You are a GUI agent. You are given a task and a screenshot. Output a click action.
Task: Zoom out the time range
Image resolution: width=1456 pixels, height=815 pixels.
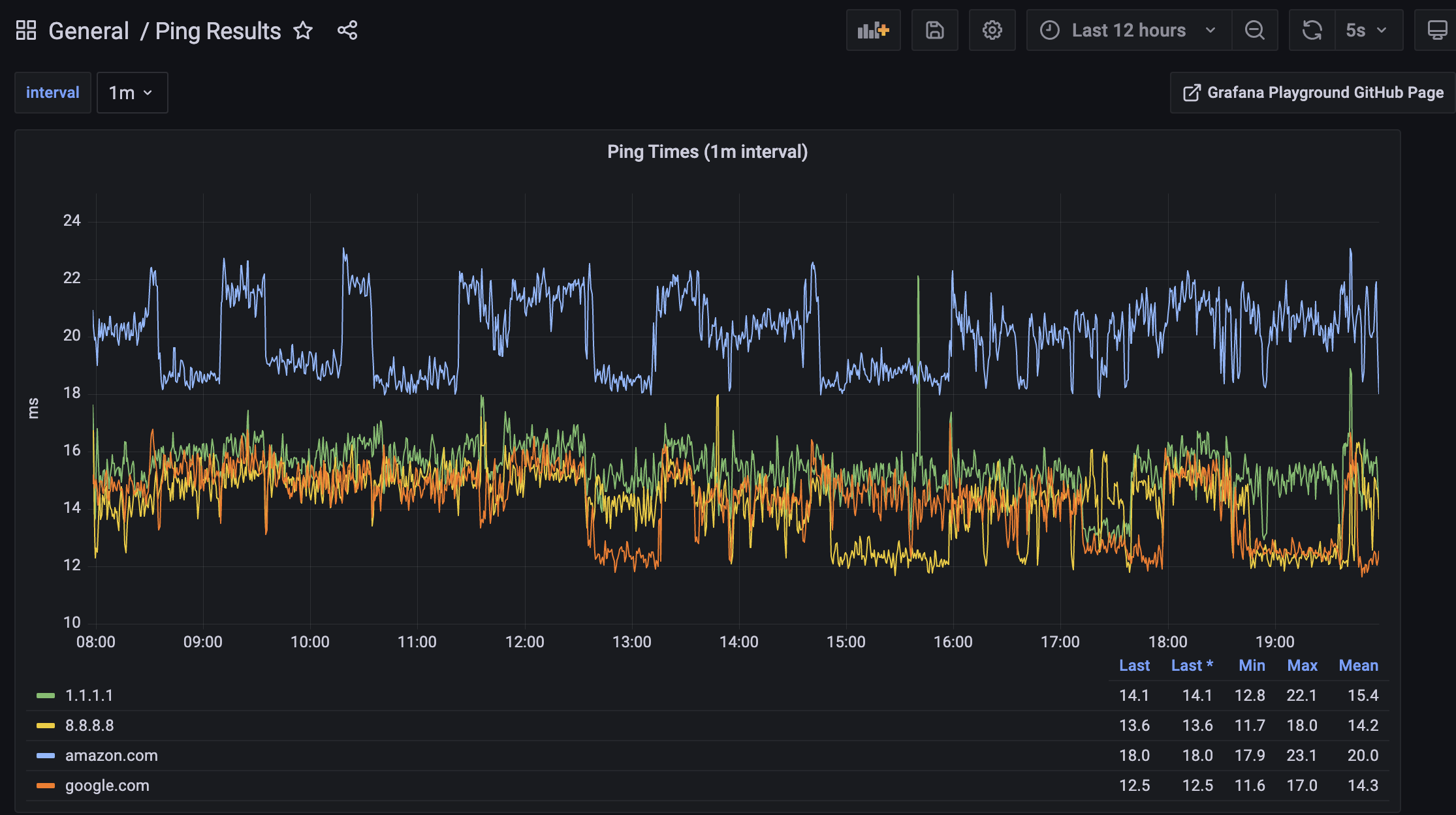tap(1254, 31)
